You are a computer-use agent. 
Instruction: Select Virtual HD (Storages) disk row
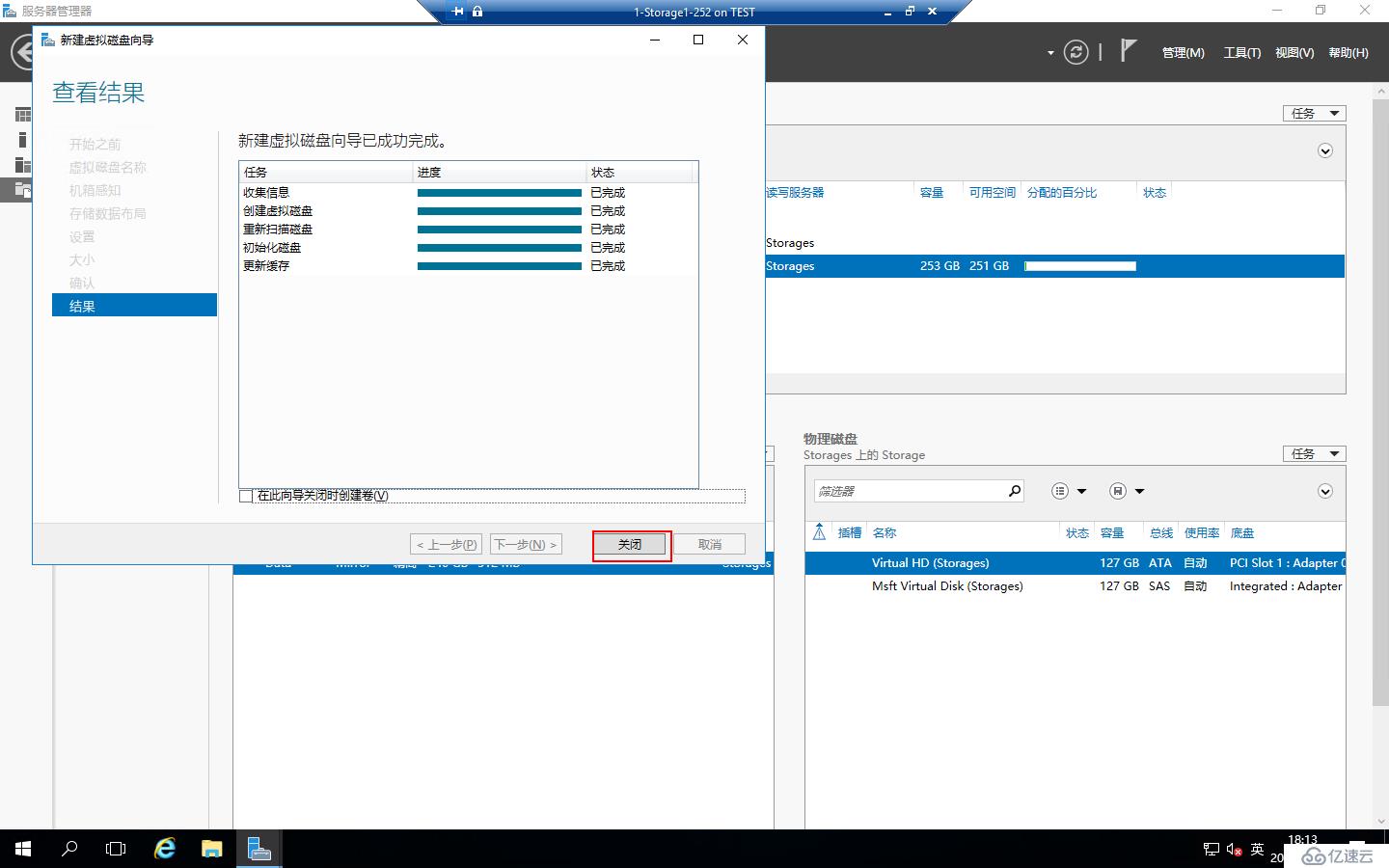click(x=1075, y=563)
